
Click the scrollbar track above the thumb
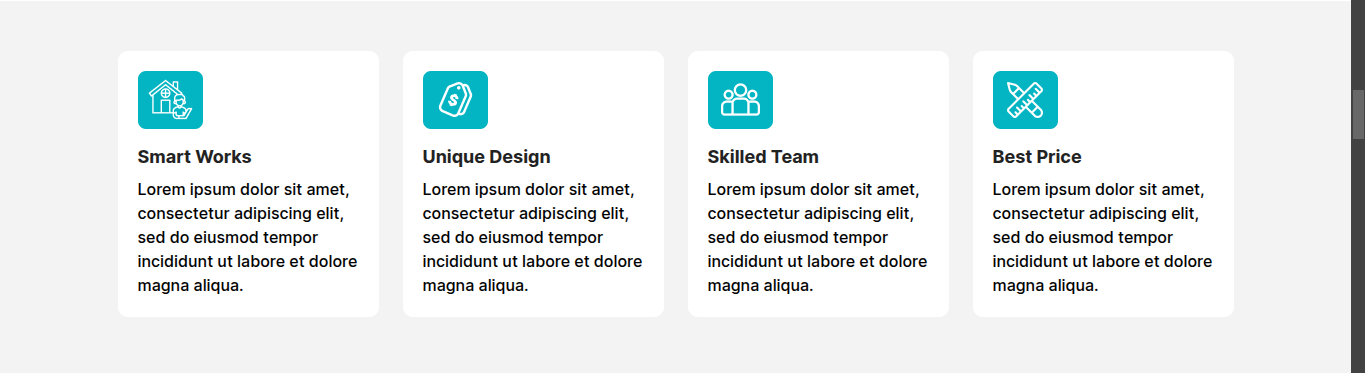click(x=1358, y=45)
